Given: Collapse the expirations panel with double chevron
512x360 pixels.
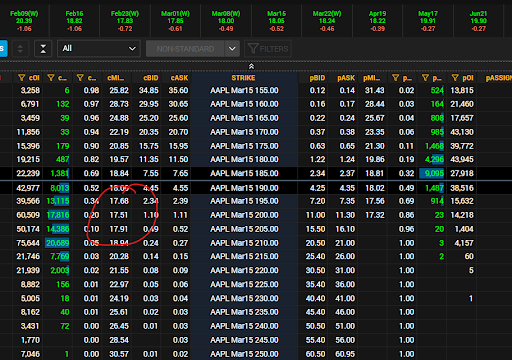Looking at the screenshot, I should point(251,66).
